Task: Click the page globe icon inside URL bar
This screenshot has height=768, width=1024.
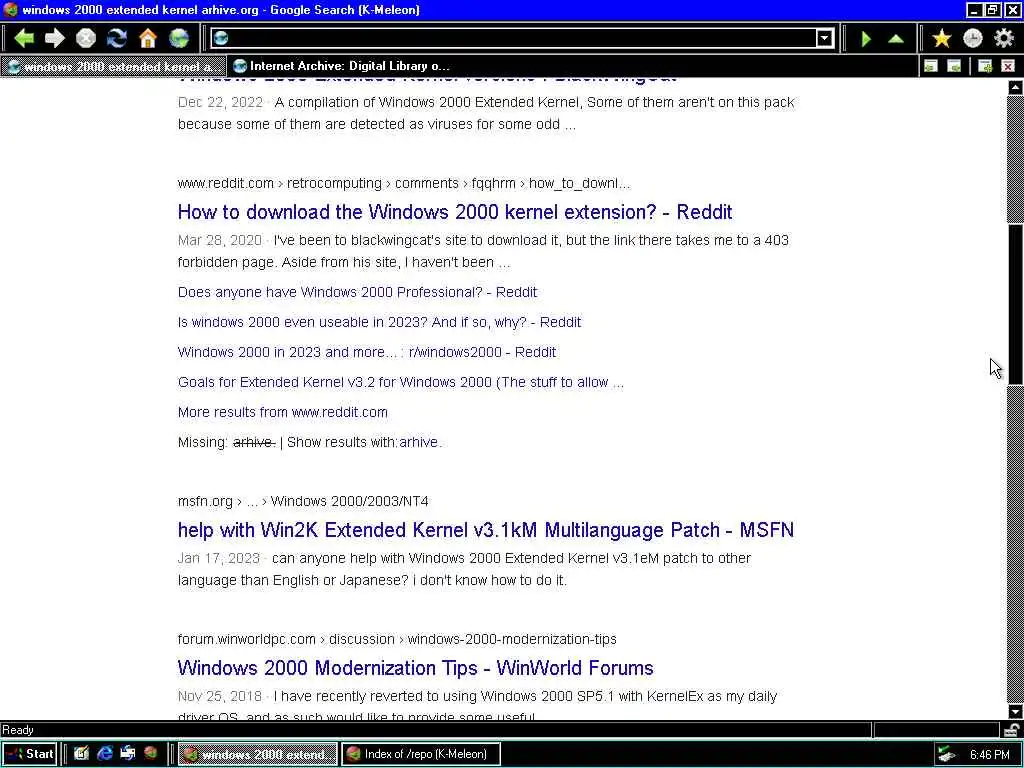Action: pos(221,39)
